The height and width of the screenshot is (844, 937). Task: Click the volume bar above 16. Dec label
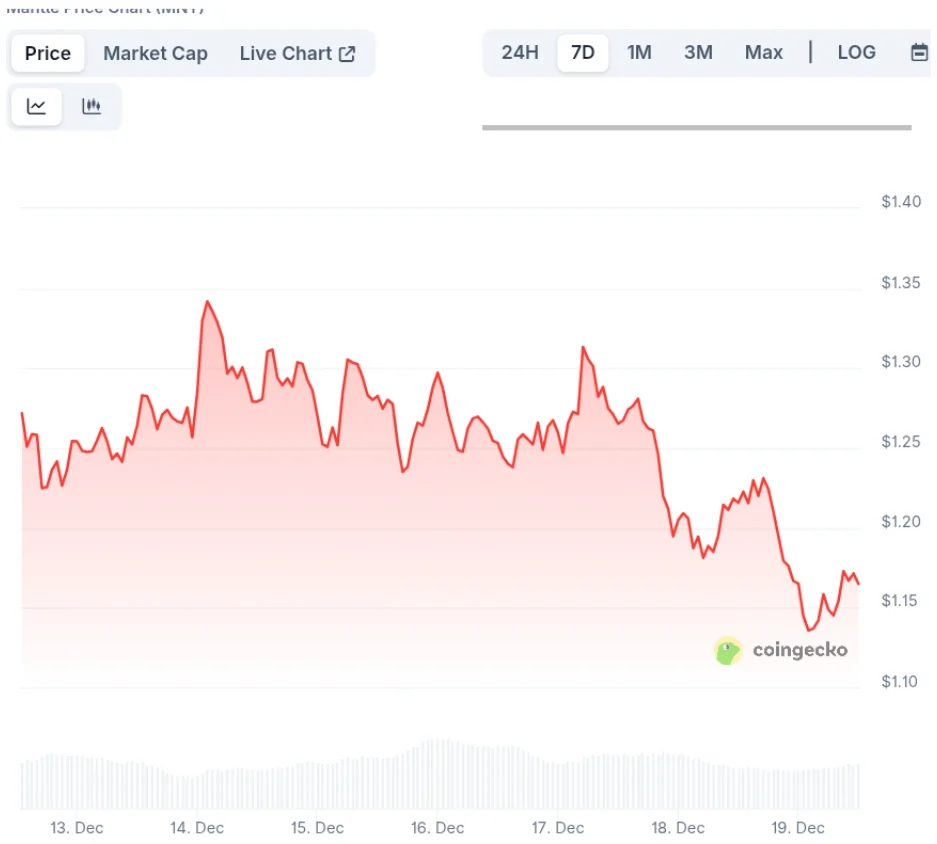tap(437, 775)
